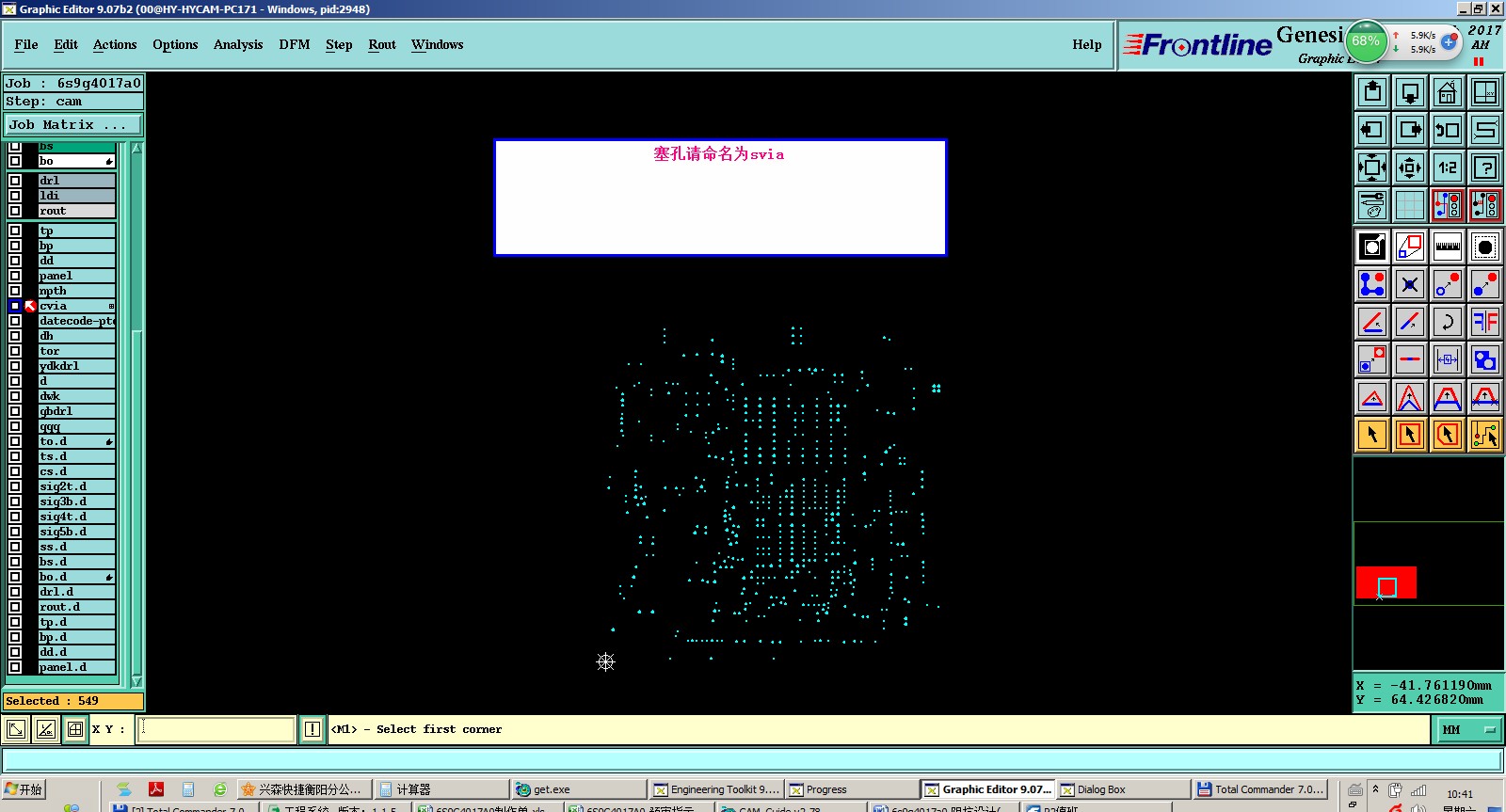
Task: Pan view up with the arrow icon
Action: (1372, 92)
